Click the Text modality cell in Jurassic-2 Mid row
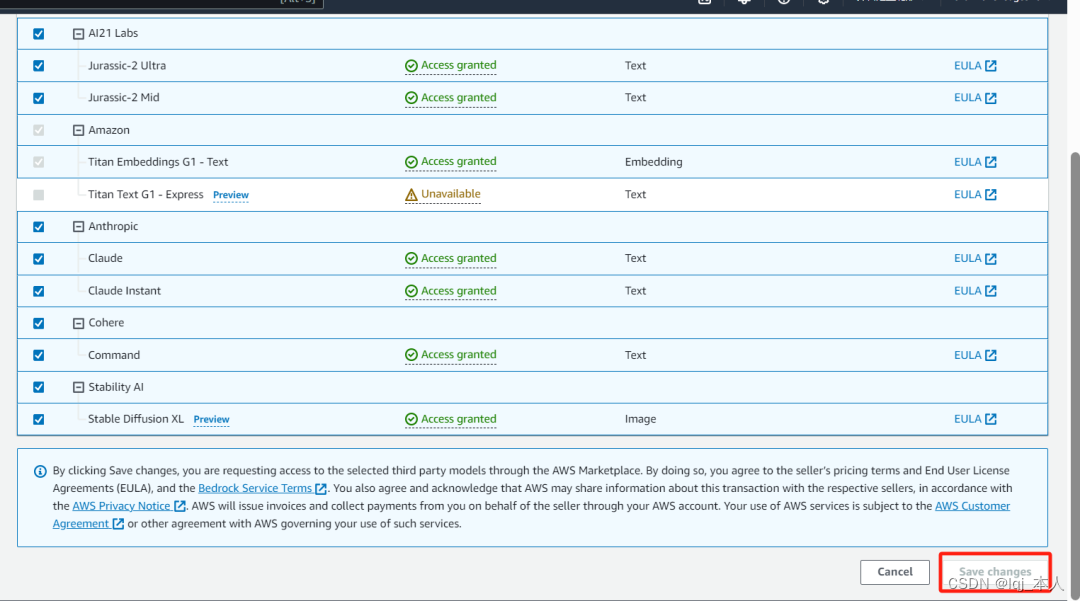The image size is (1080, 601). (635, 98)
